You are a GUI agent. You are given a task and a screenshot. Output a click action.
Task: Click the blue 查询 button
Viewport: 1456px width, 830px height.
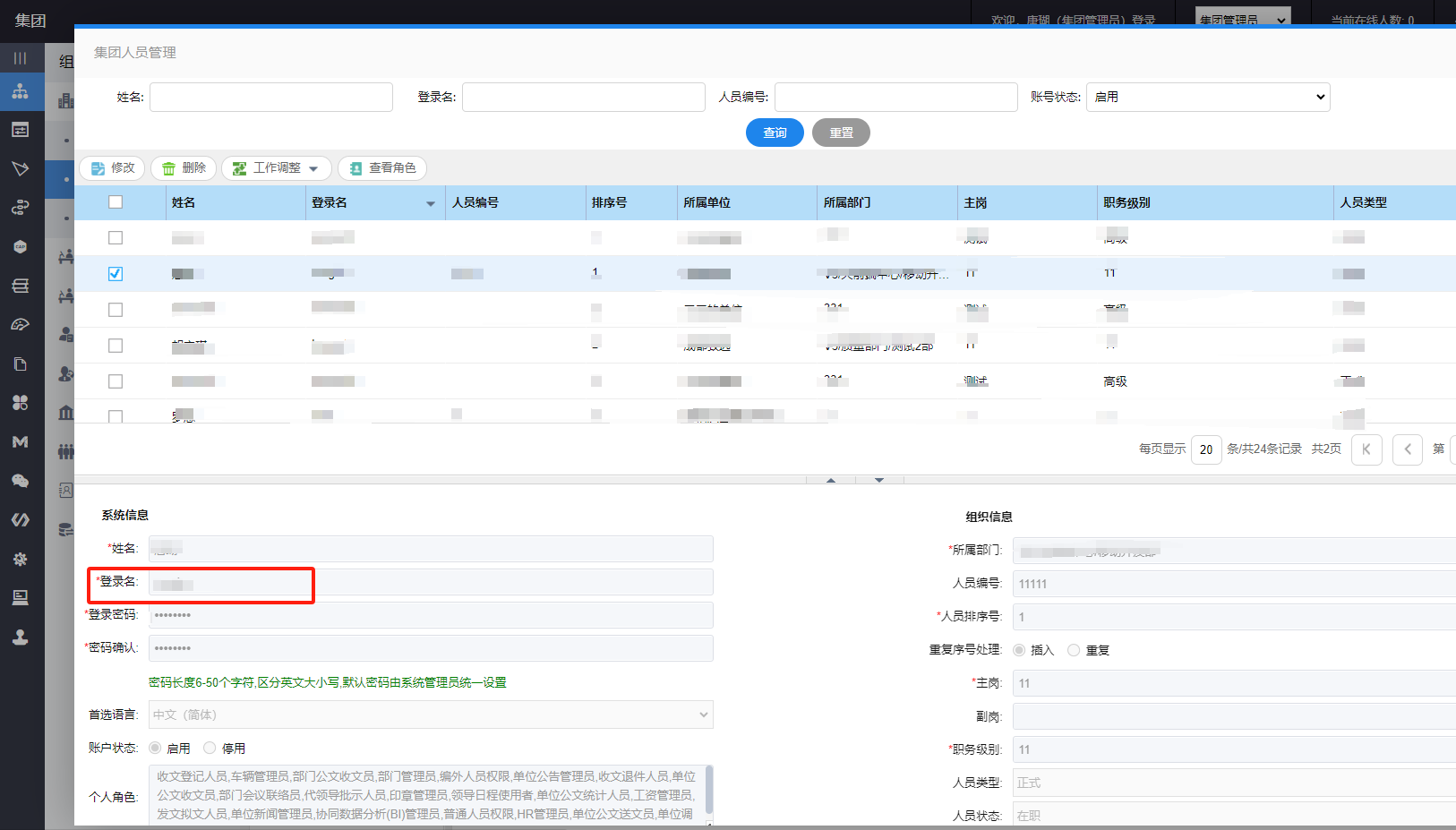775,133
